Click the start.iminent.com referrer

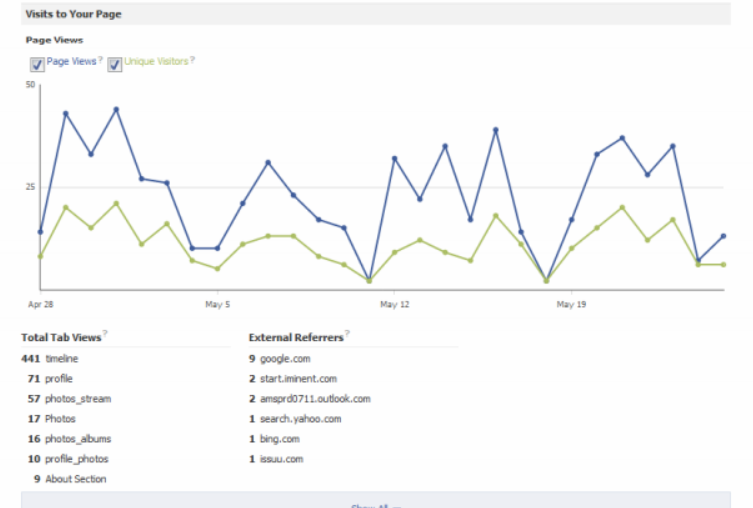coord(298,378)
